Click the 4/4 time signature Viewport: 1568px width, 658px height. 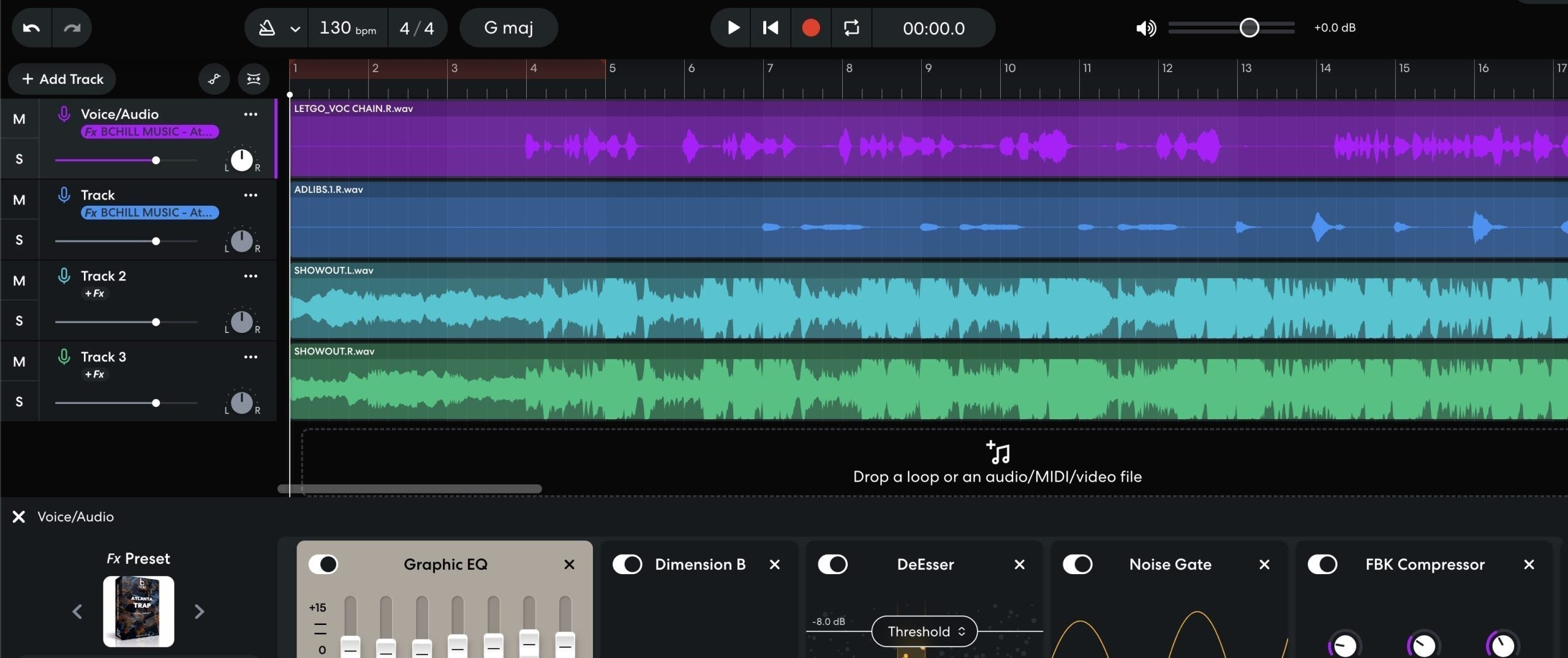point(417,28)
